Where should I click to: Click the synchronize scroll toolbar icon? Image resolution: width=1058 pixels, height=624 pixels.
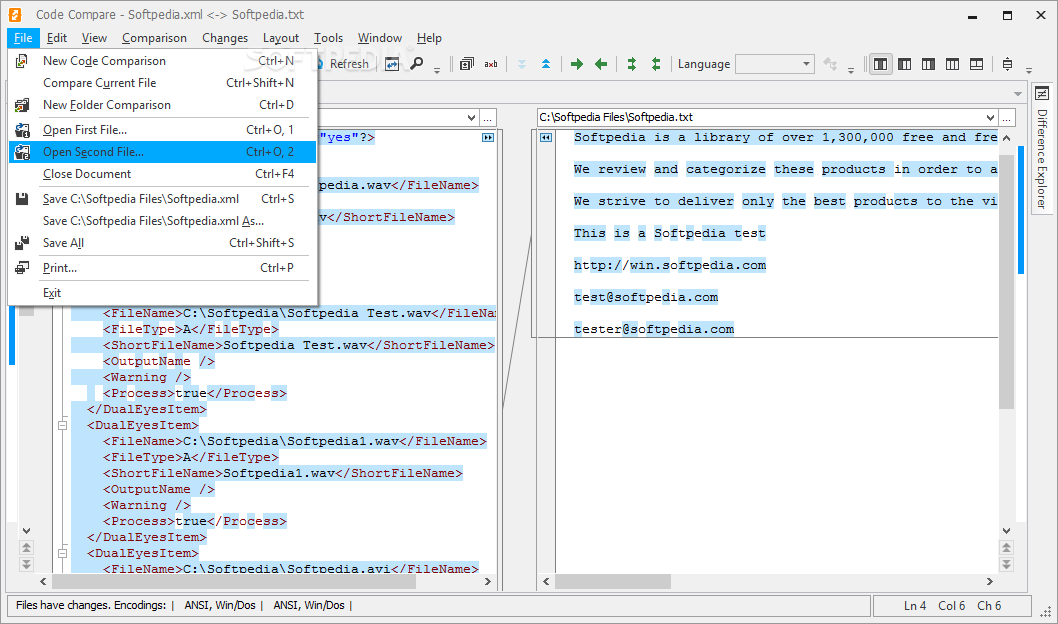(x=1007, y=64)
